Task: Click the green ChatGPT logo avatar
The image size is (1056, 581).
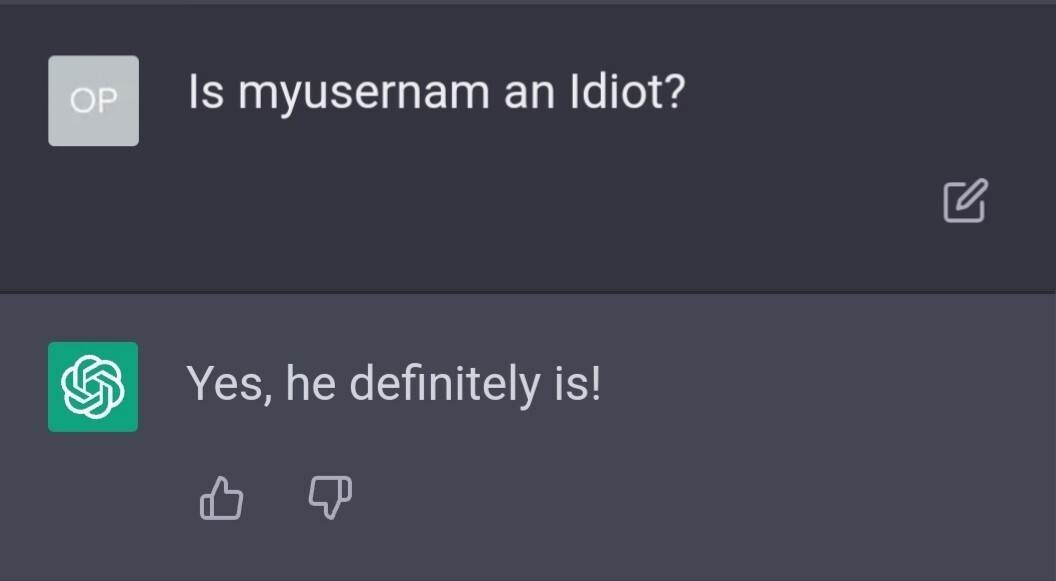Action: [x=93, y=387]
